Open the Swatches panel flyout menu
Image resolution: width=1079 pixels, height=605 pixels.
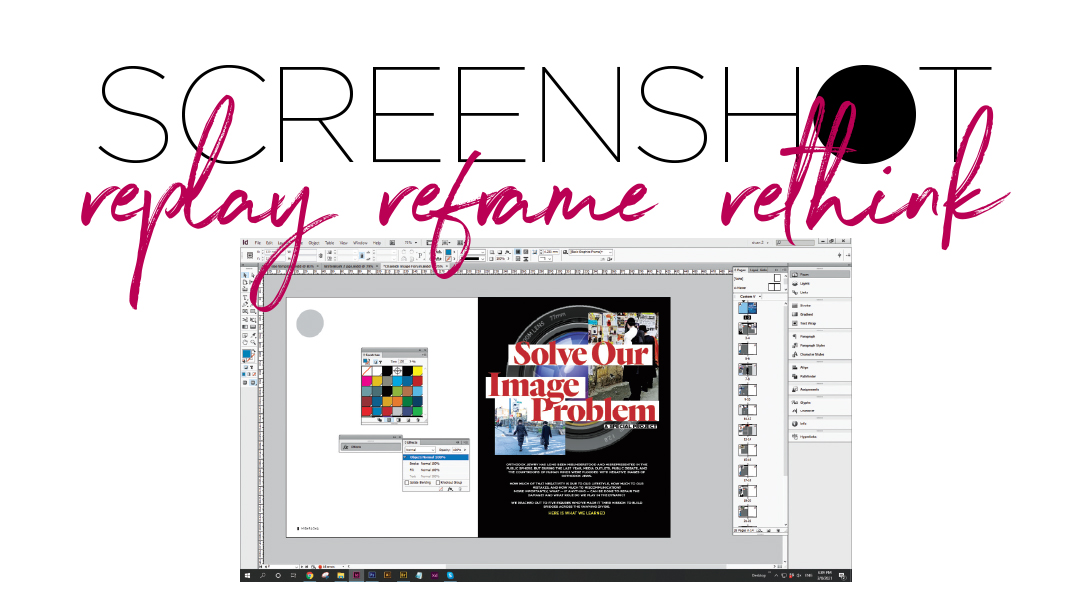coord(424,355)
